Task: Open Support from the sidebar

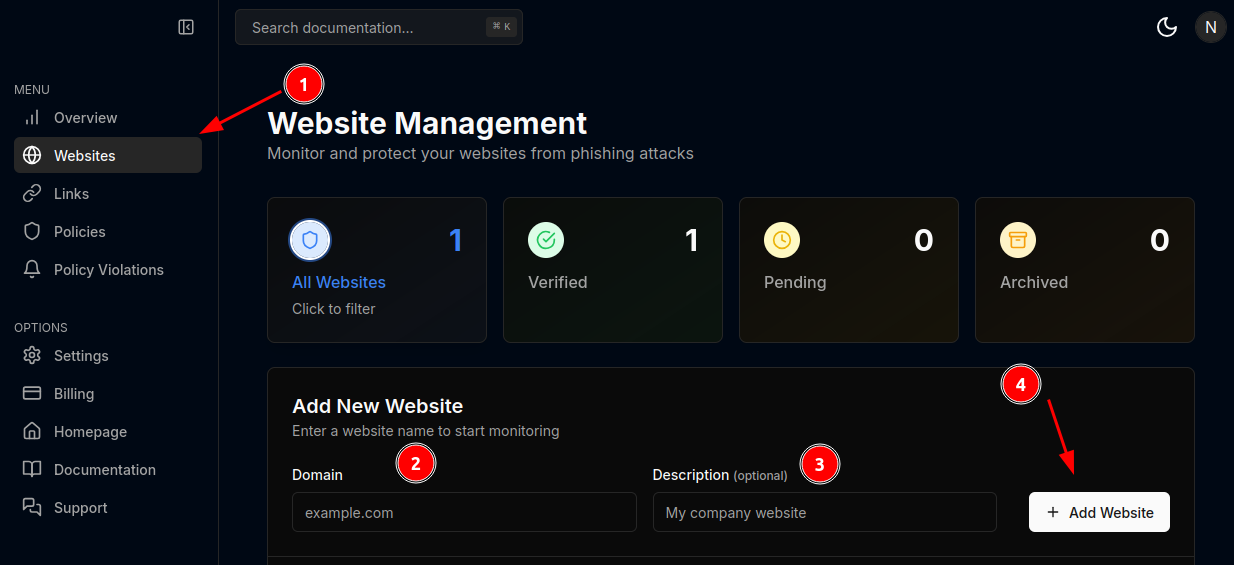Action: coord(108,508)
